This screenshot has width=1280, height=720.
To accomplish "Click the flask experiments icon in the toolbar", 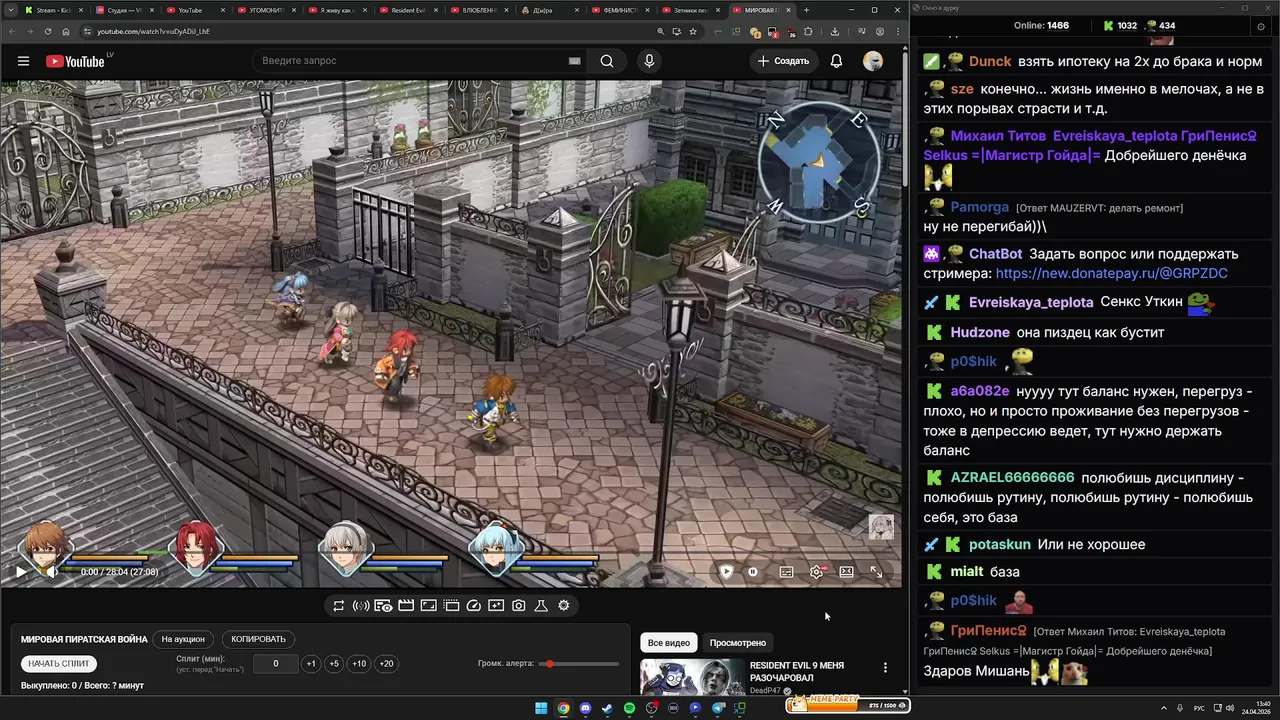I will coord(541,606).
